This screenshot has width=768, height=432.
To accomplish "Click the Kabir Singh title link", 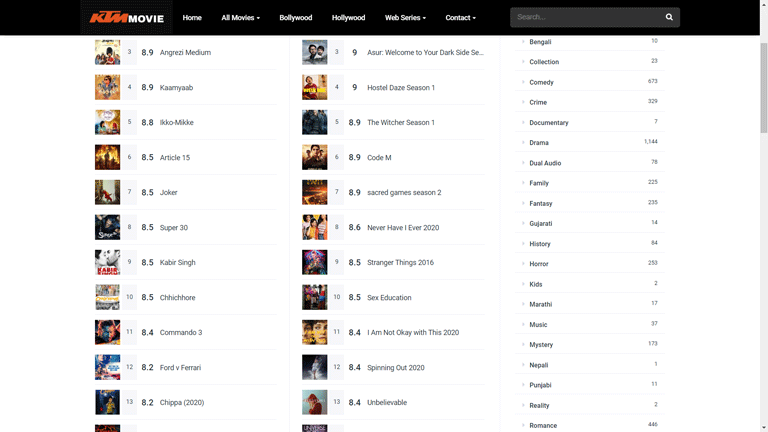I will (177, 263).
